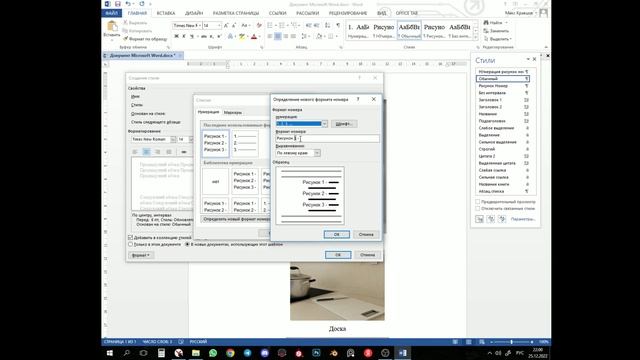The image size is (640, 360).
Task: Open Telegram from the taskbar
Action: (x=247, y=353)
